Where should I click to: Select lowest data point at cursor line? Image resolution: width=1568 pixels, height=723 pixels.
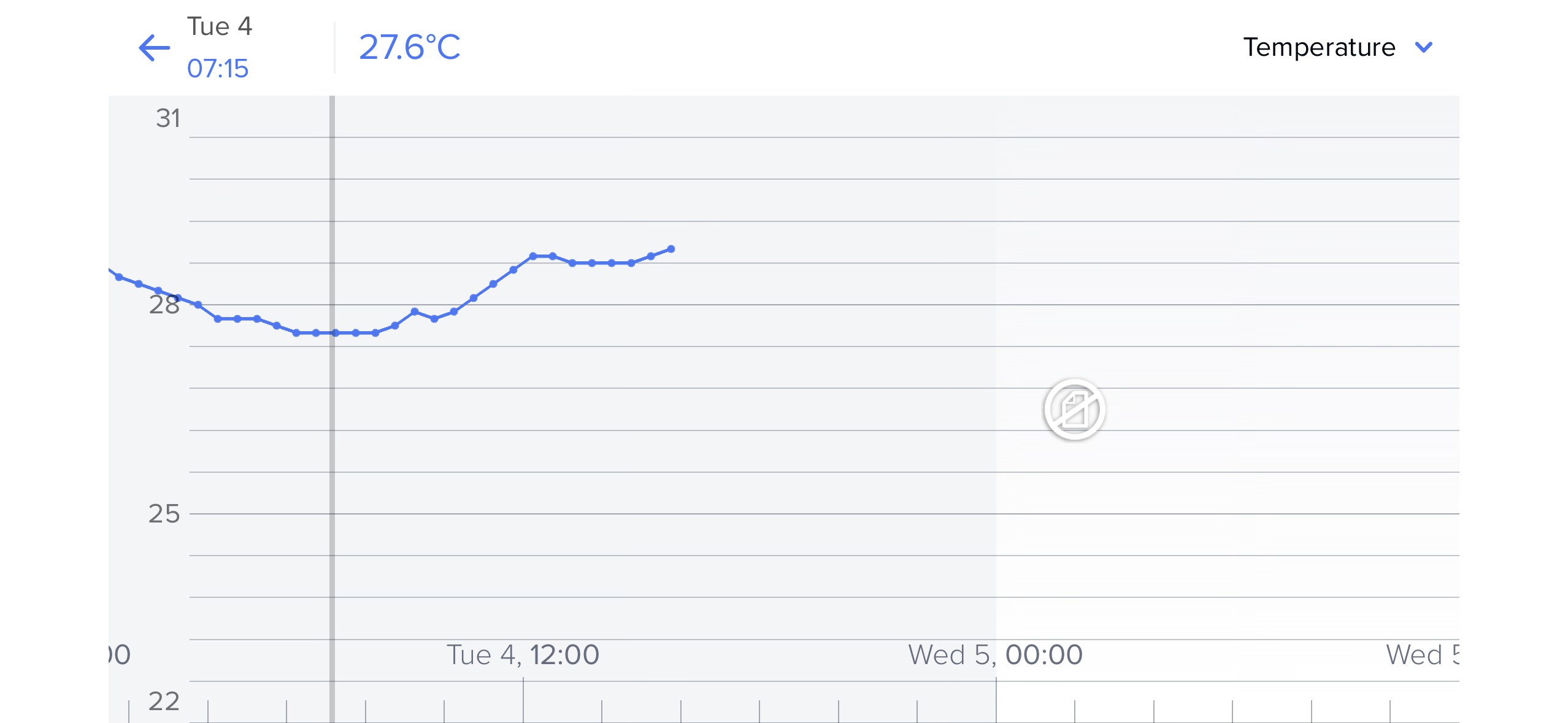pos(335,333)
